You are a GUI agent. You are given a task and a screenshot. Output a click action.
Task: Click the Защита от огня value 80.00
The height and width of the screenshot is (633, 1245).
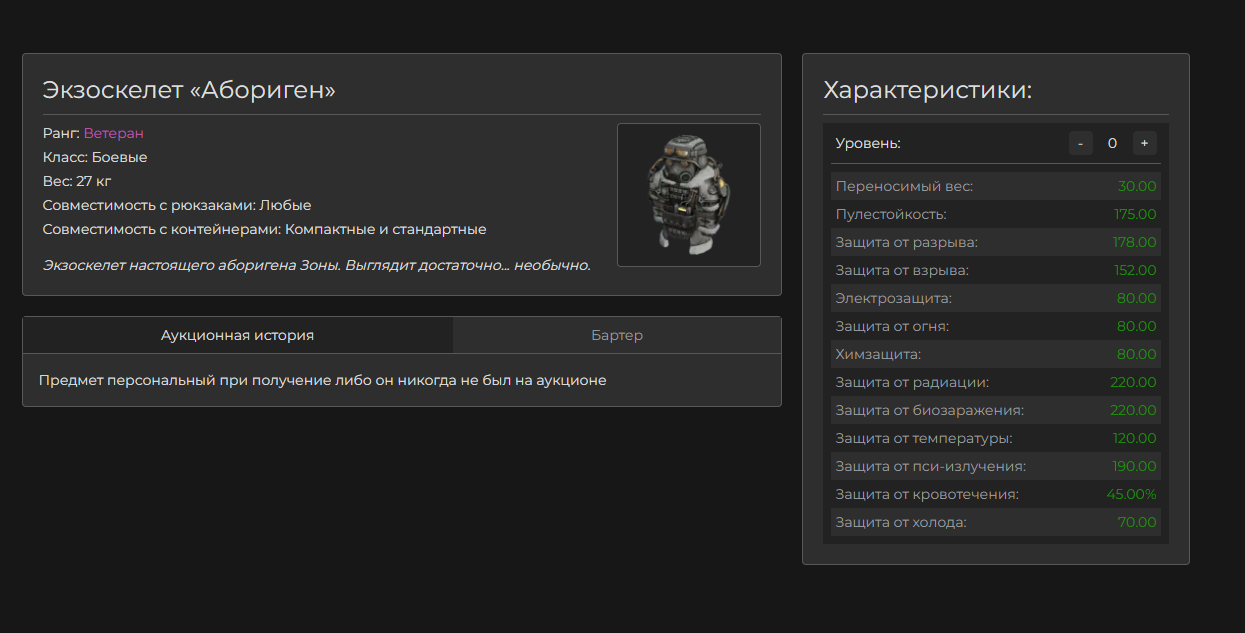pos(1137,326)
